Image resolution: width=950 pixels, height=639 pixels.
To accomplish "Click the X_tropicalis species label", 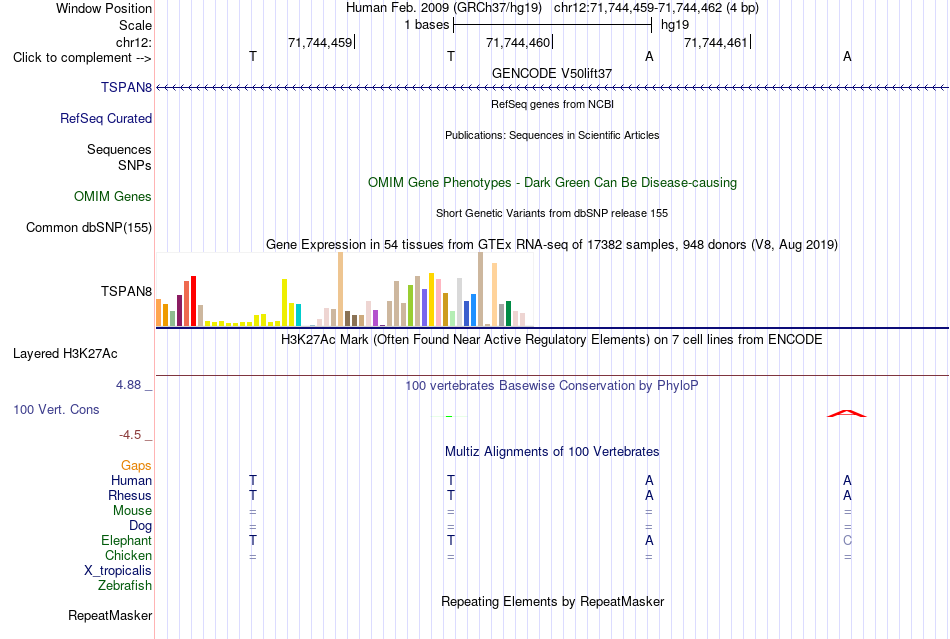I will click(x=118, y=571).
